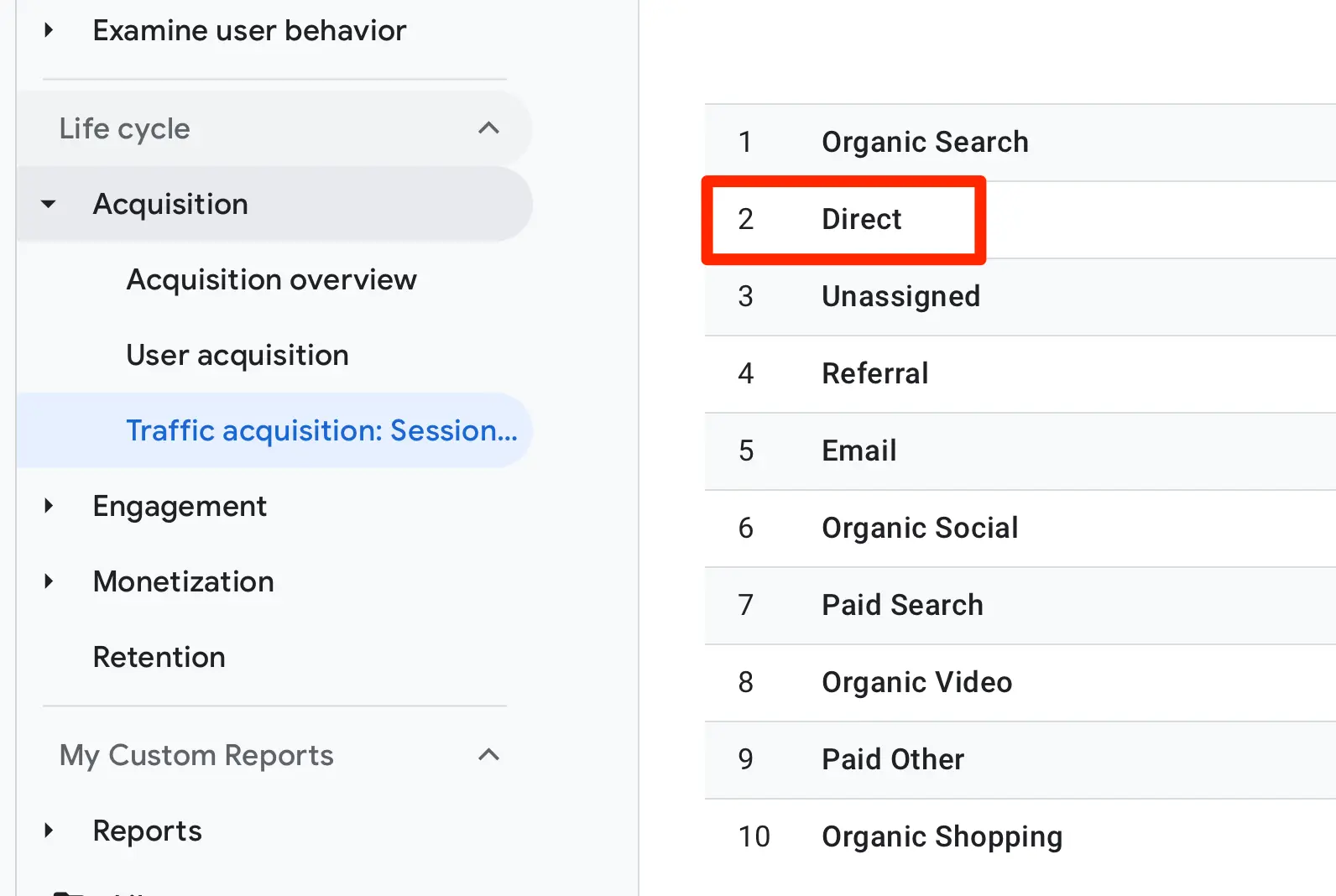Select the Organic Video row
The height and width of the screenshot is (896, 1336).
[x=916, y=682]
